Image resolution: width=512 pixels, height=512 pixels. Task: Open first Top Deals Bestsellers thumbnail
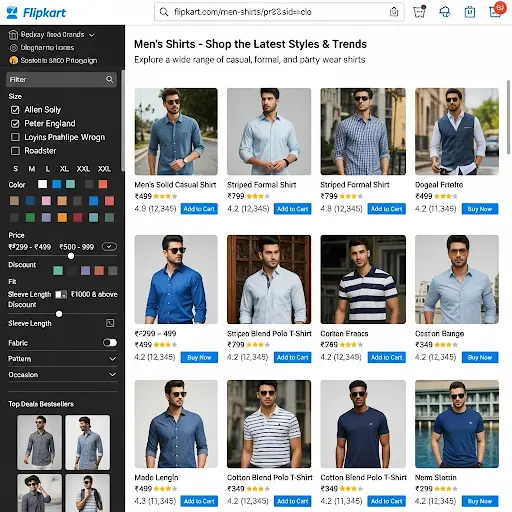(39, 442)
